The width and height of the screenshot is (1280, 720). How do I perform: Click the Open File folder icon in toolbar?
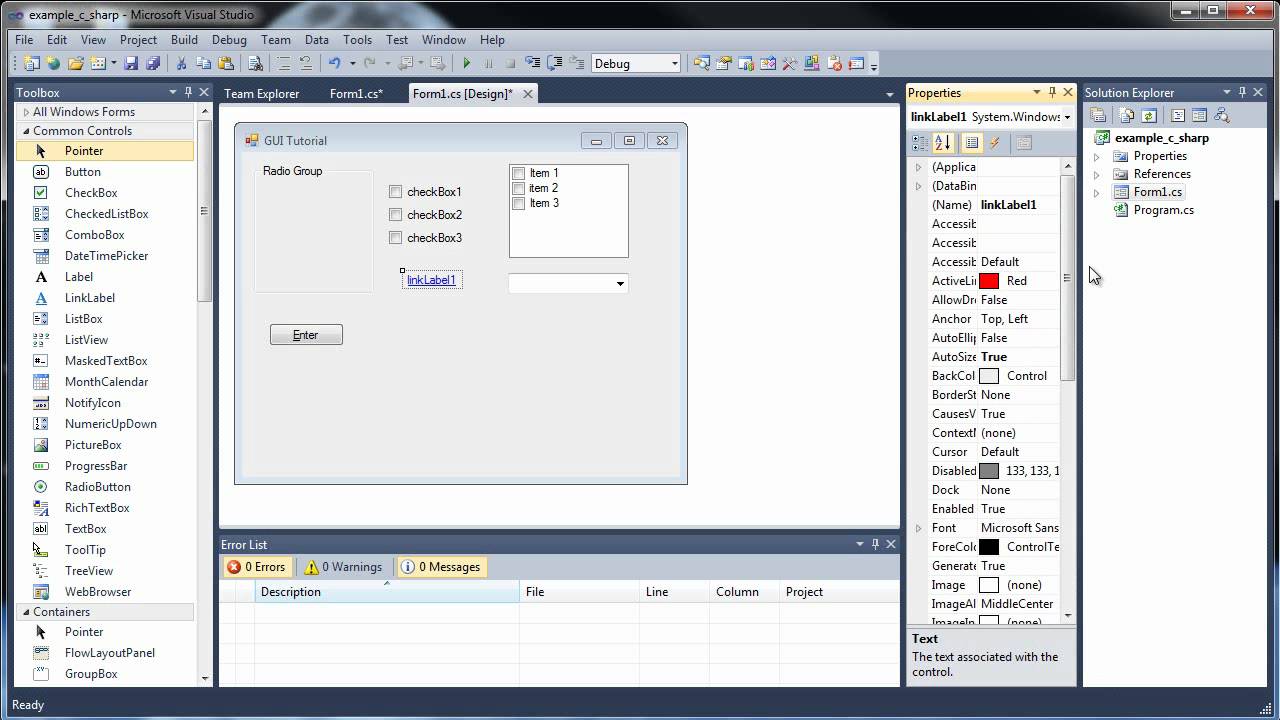[x=76, y=63]
